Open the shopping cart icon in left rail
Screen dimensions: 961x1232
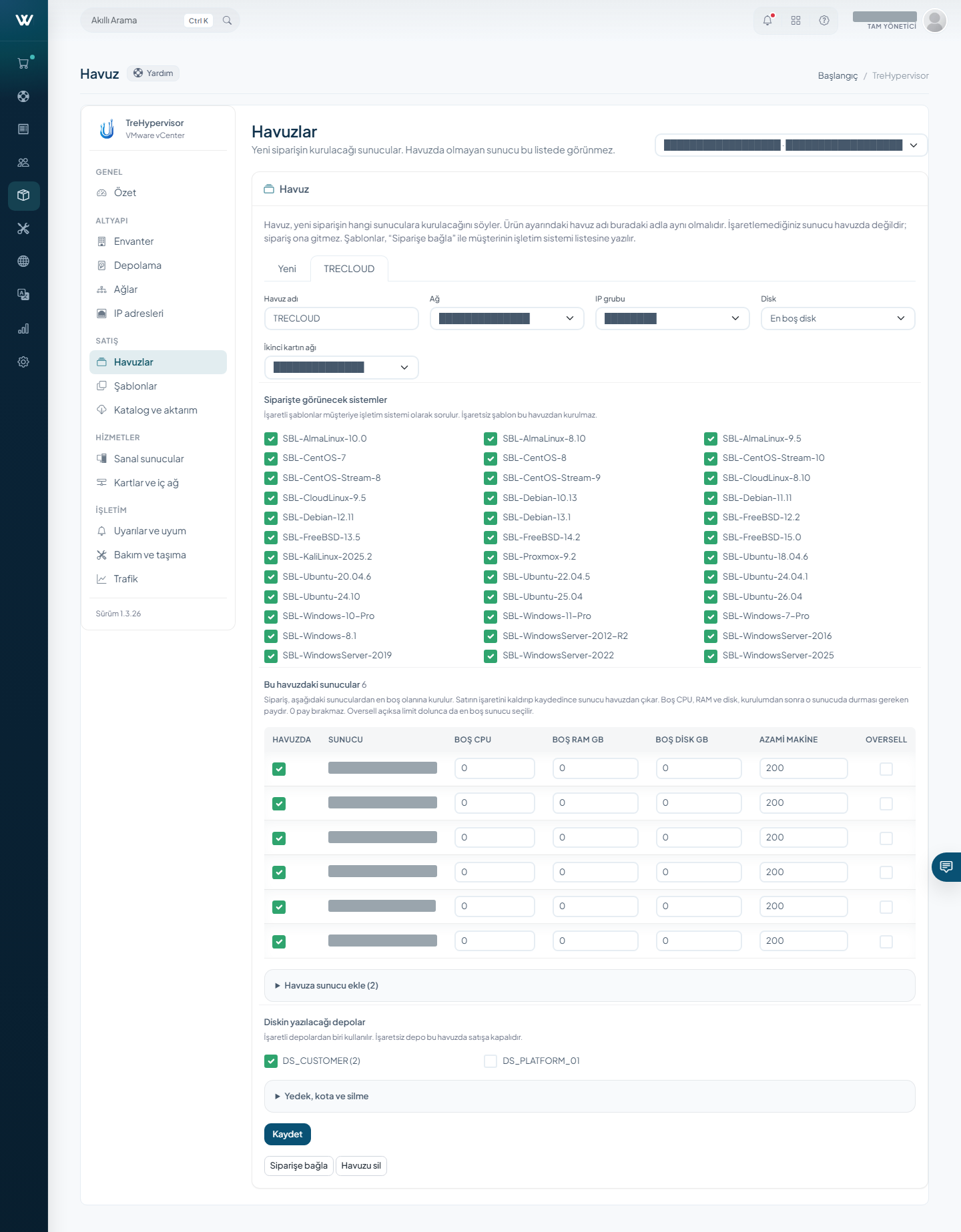click(x=23, y=63)
